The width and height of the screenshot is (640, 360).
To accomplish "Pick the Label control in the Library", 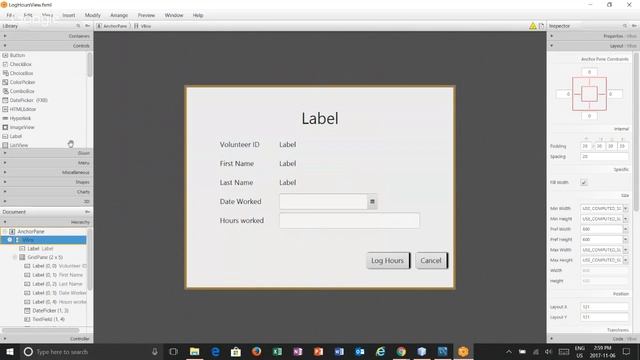I will pyautogui.click(x=16, y=136).
